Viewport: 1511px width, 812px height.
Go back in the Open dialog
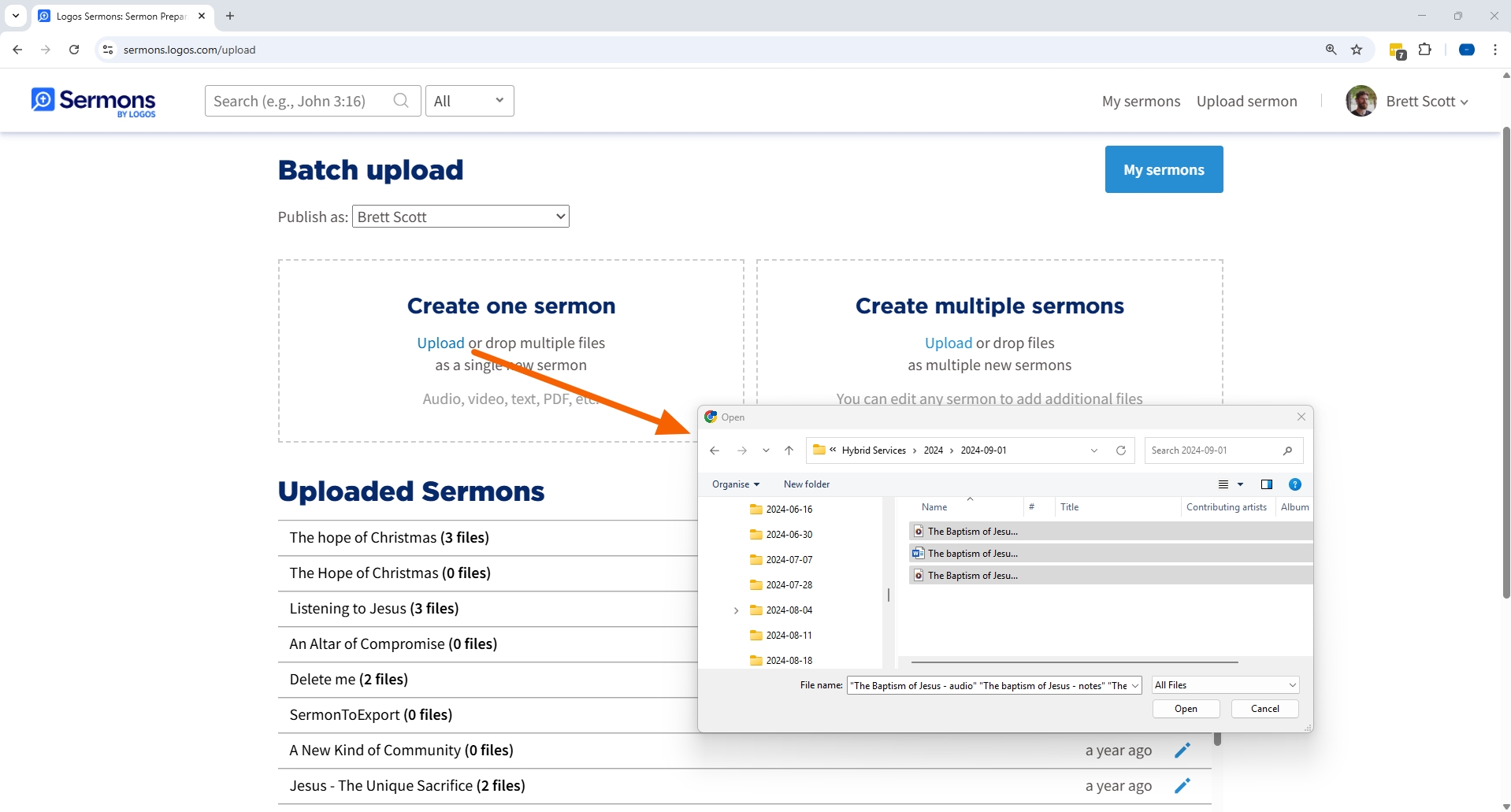715,450
